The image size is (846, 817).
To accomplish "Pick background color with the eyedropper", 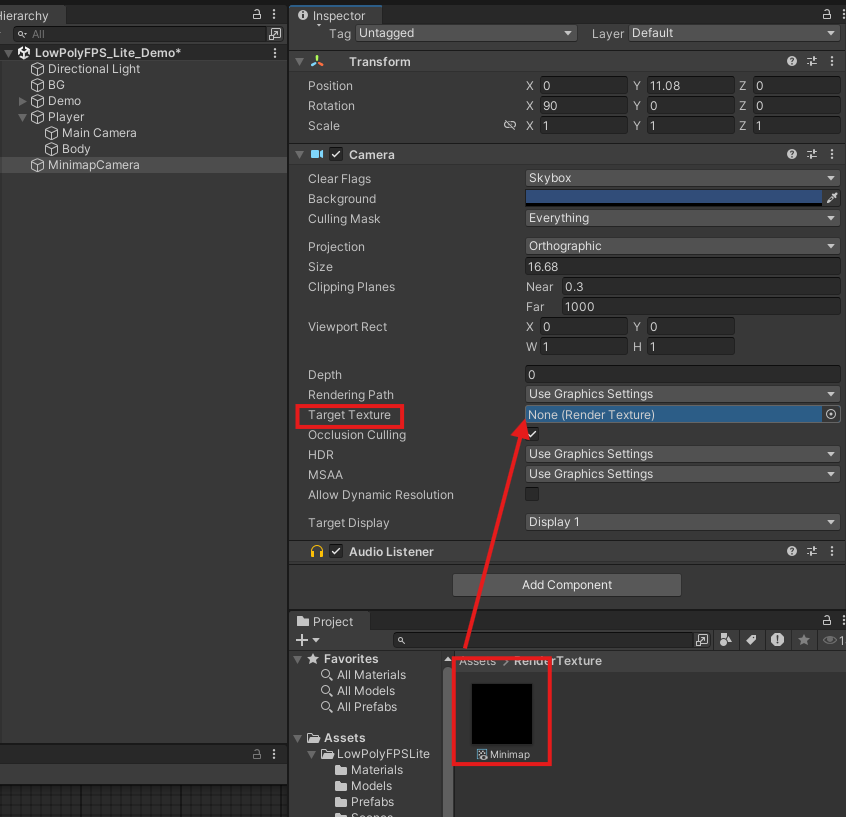I will click(832, 199).
